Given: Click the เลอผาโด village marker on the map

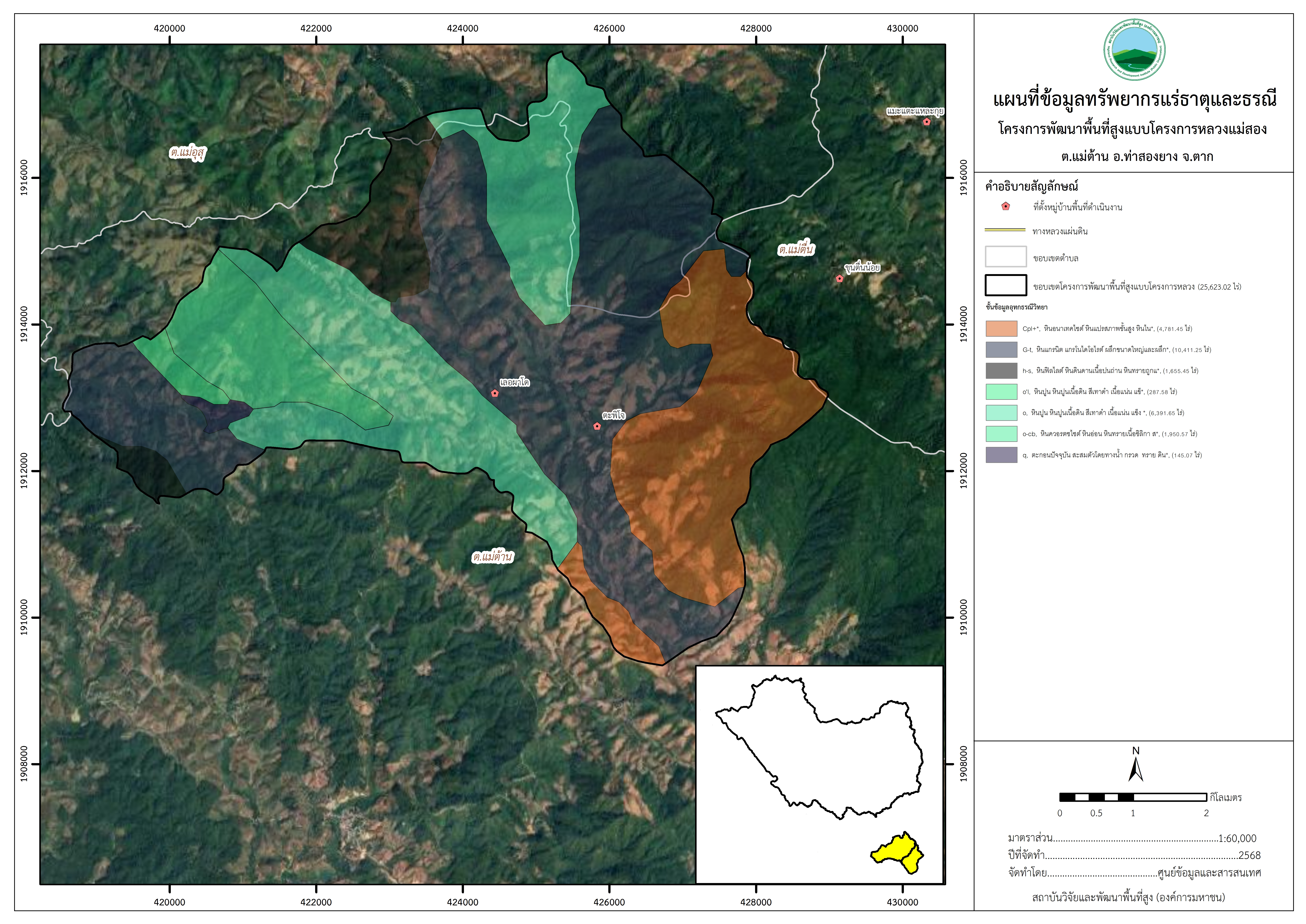Looking at the screenshot, I should point(494,393).
